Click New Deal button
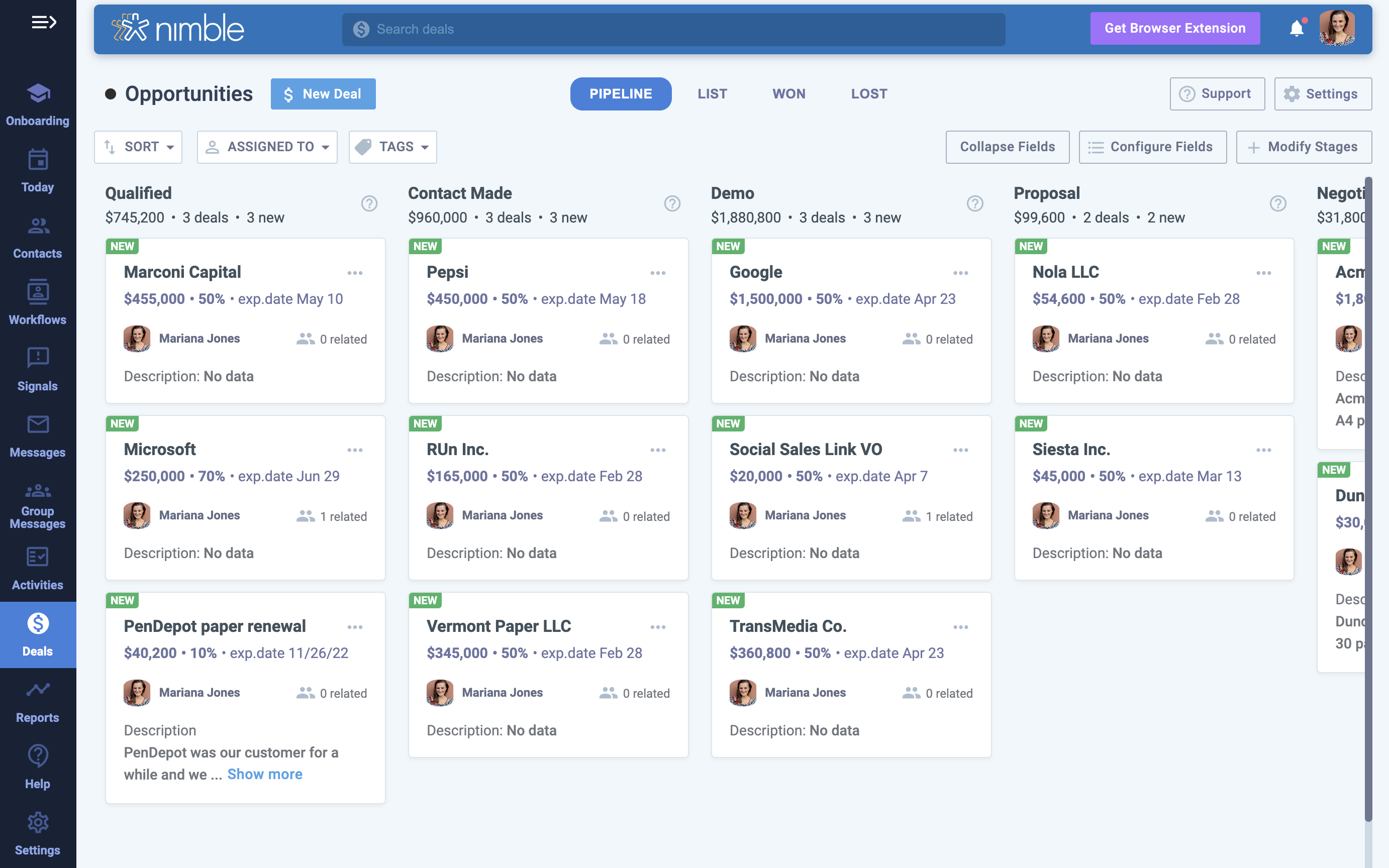 (323, 93)
